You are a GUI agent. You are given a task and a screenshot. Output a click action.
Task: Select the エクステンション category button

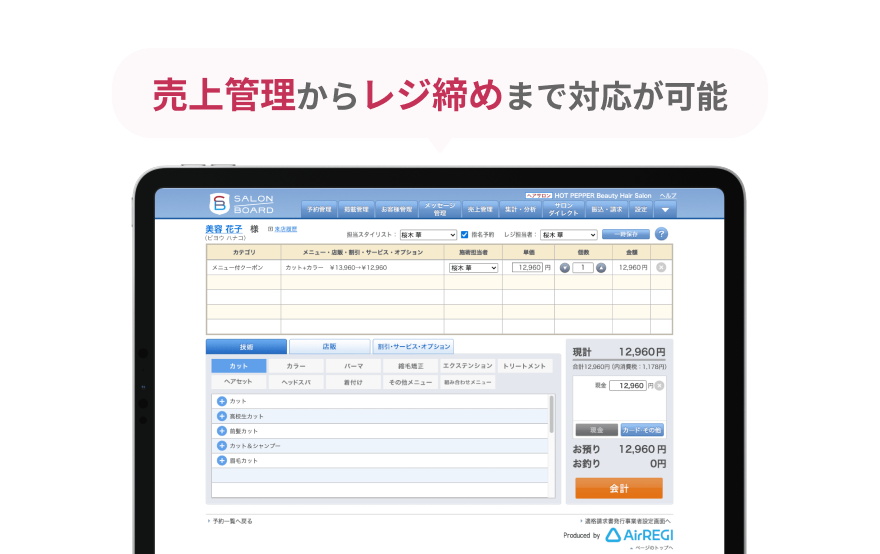[468, 366]
